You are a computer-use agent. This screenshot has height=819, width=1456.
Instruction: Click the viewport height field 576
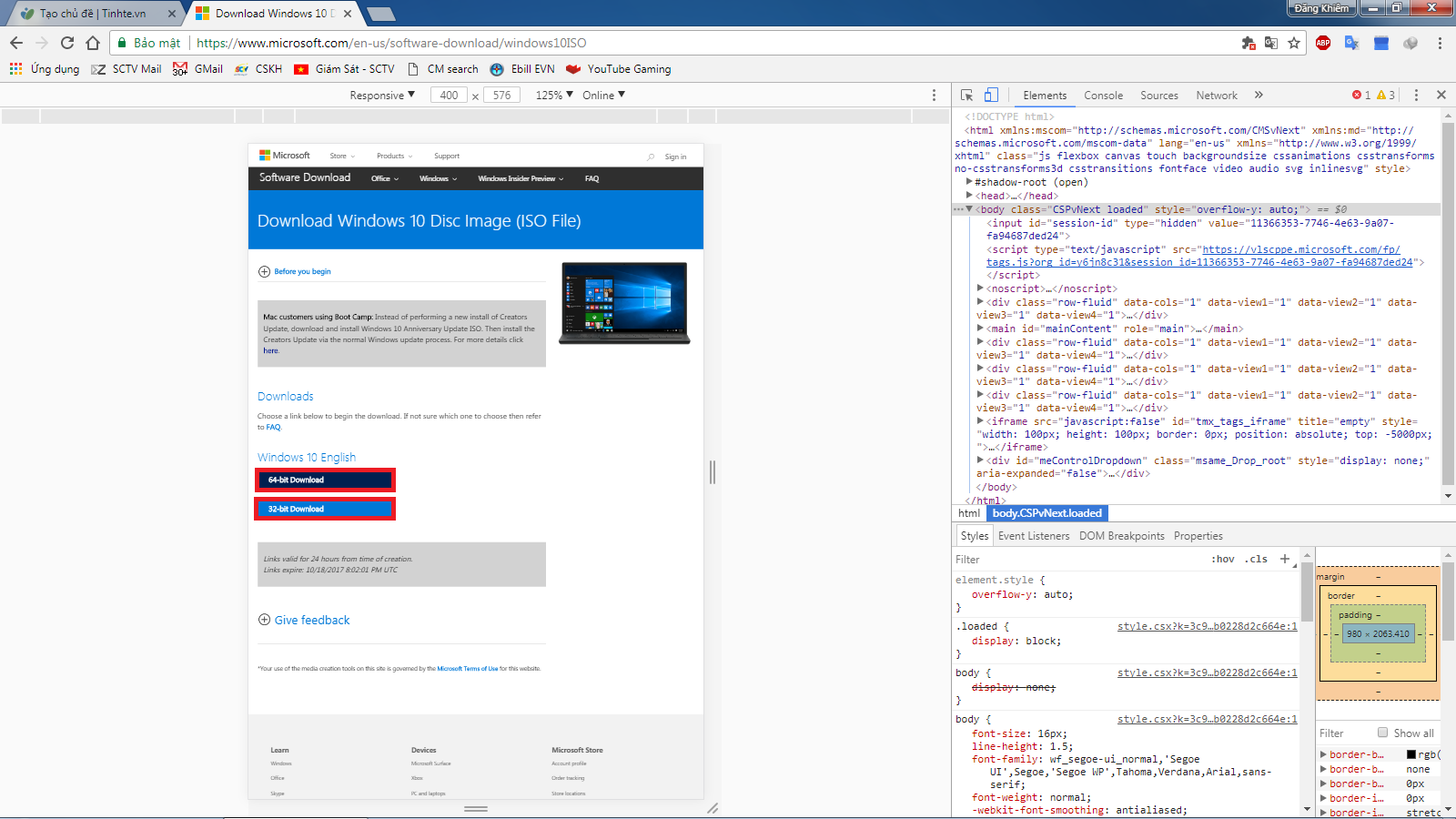click(x=501, y=95)
